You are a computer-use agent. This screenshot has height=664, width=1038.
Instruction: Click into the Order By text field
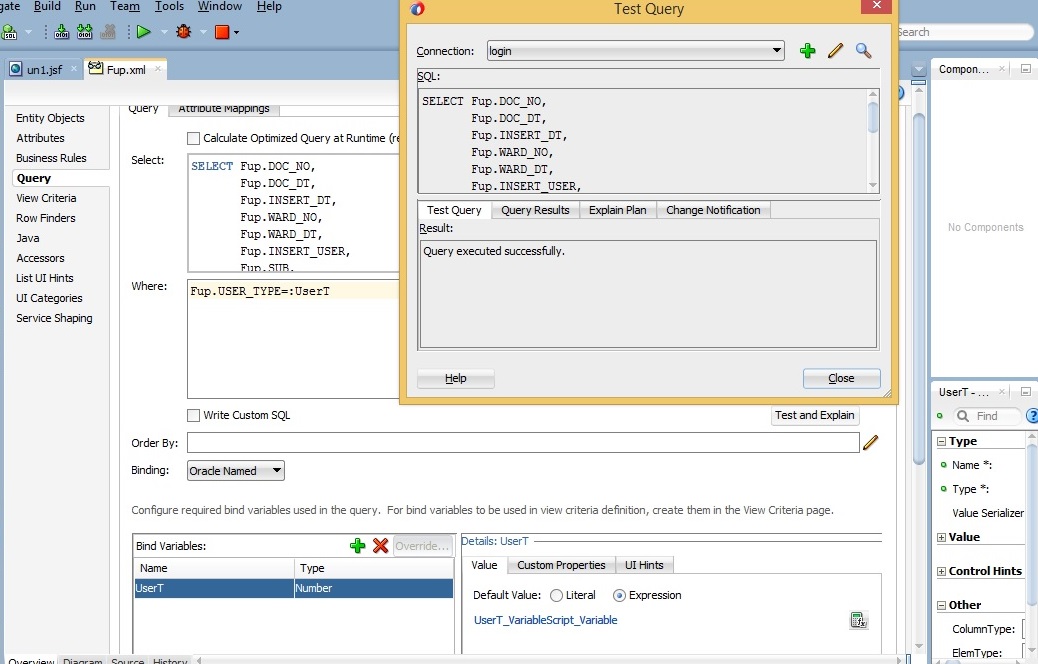(x=522, y=442)
